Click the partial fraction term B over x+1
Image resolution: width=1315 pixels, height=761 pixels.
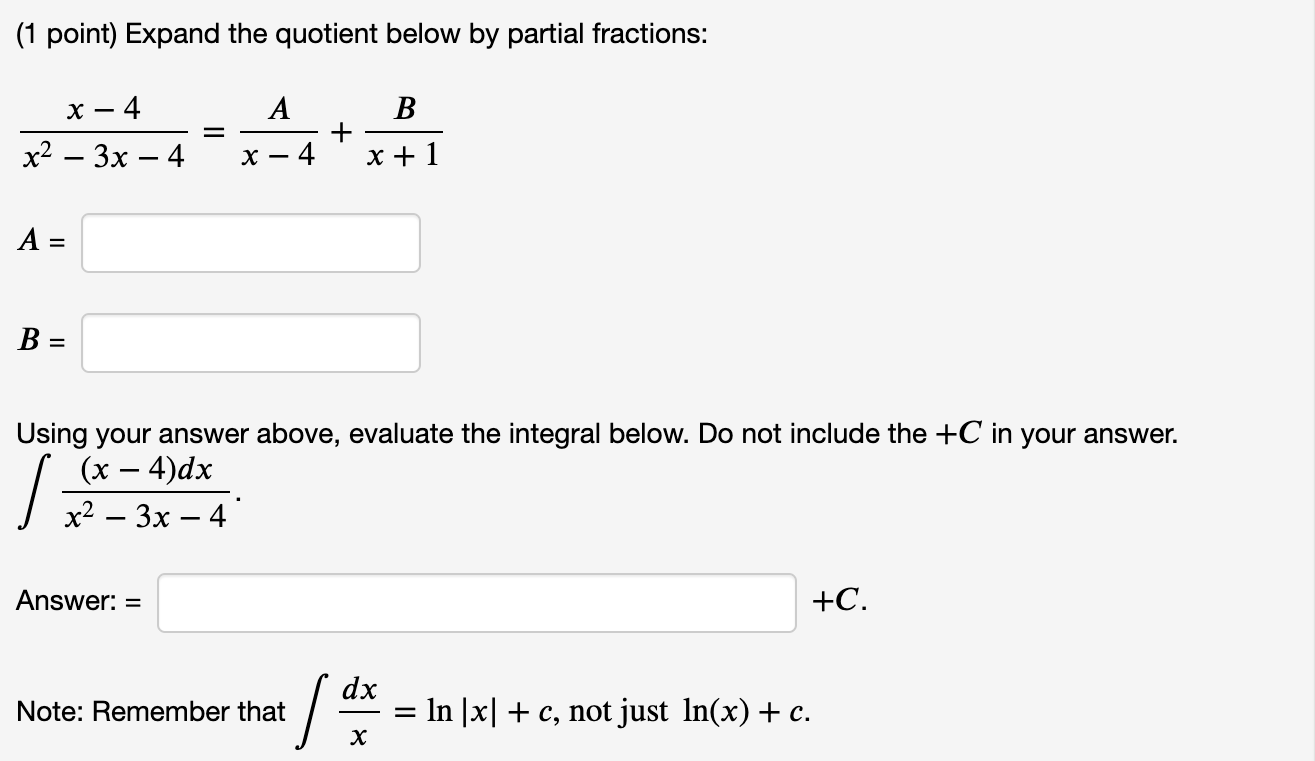(407, 132)
